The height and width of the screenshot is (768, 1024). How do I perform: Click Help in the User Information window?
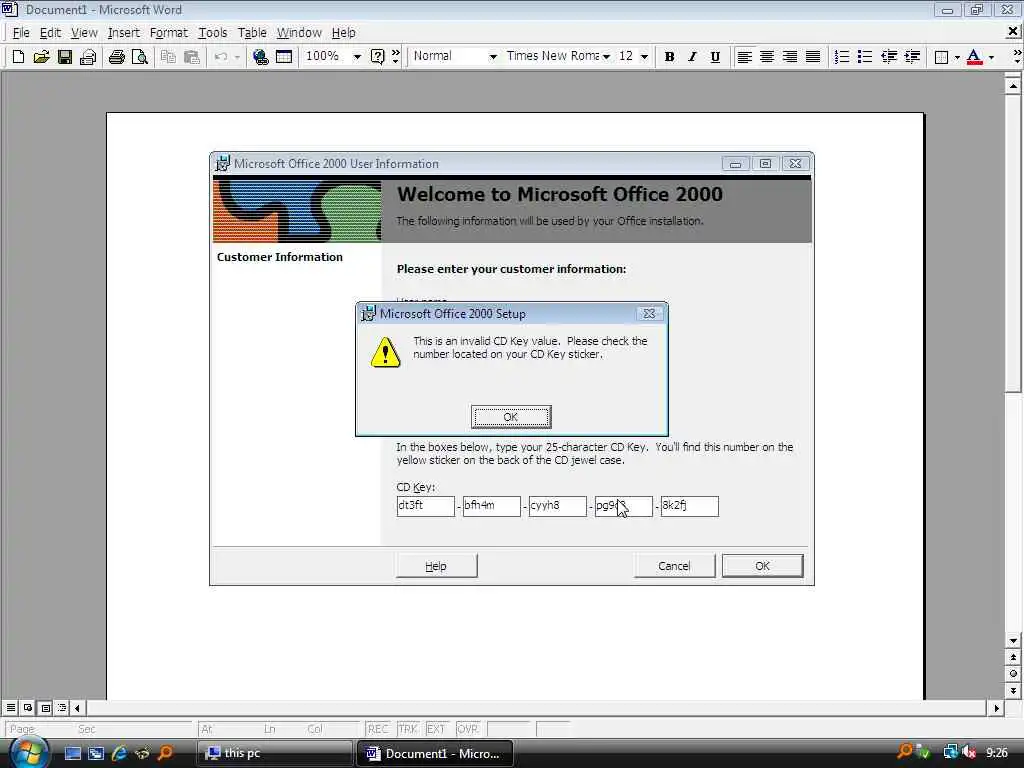tap(436, 566)
